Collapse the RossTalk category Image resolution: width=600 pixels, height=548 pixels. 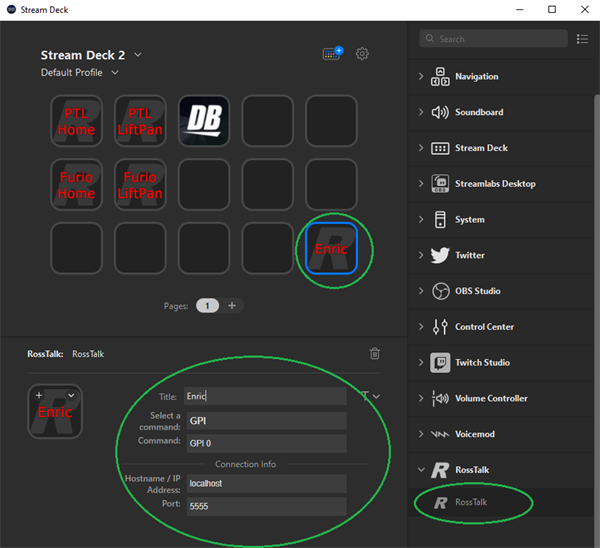[x=421, y=470]
